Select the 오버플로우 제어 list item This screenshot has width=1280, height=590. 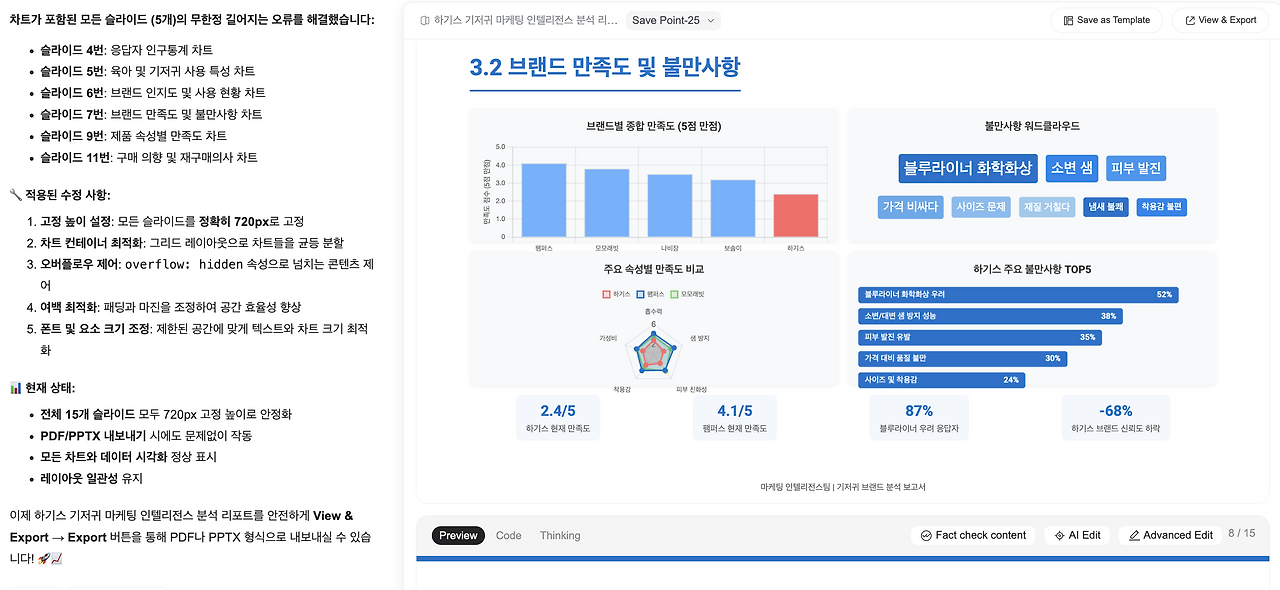coord(207,275)
